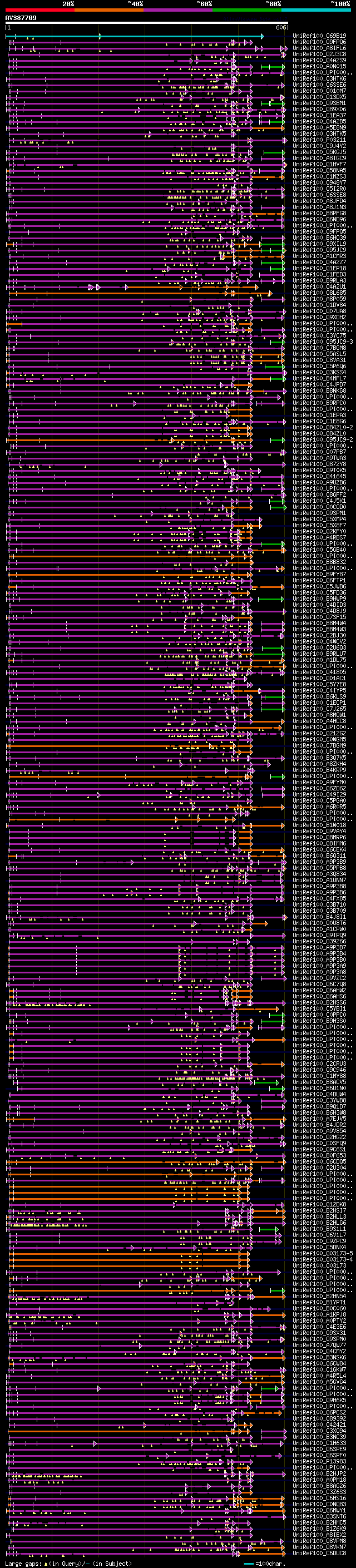Select label UniRef100_Q4FX85

(319, 898)
